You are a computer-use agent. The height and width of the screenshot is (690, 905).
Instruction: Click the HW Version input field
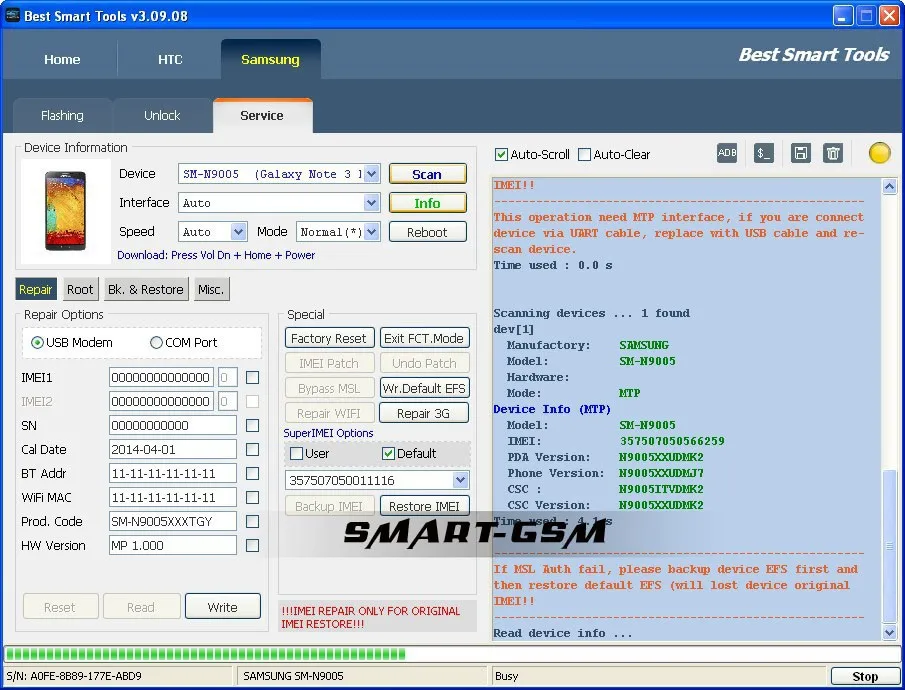(173, 546)
